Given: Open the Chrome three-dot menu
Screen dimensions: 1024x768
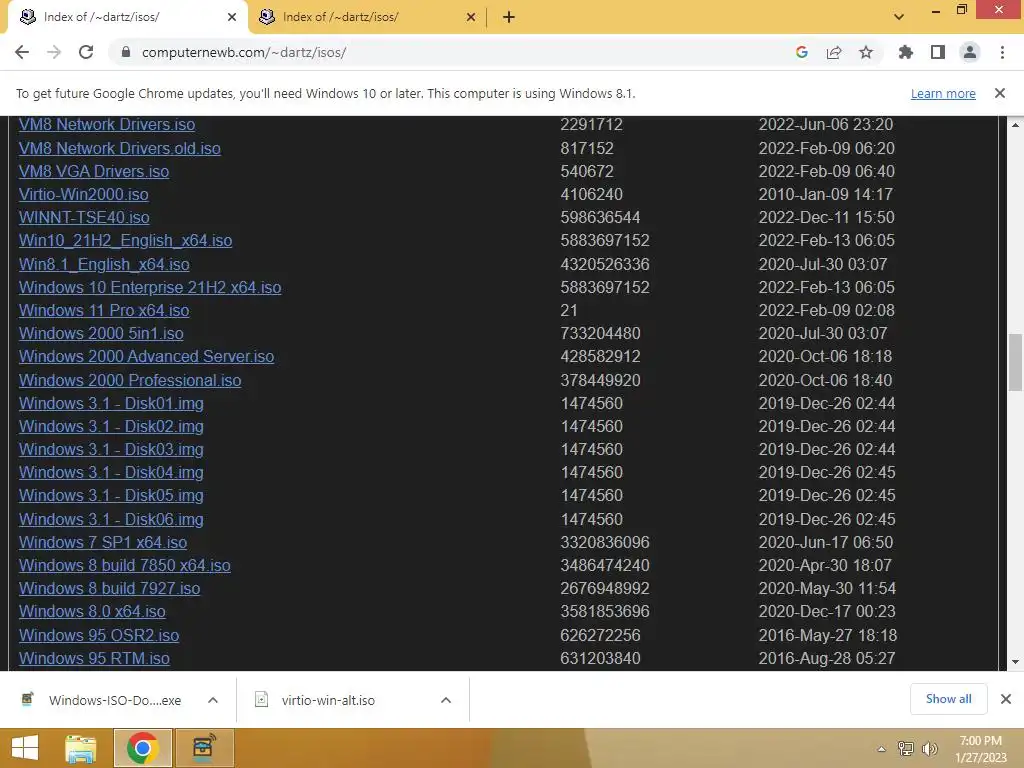Looking at the screenshot, I should point(1002,52).
